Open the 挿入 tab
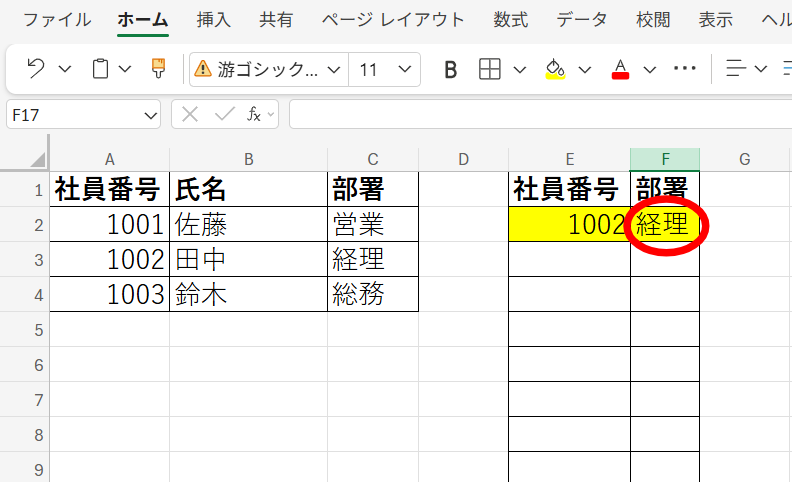The height and width of the screenshot is (482, 792). click(212, 20)
